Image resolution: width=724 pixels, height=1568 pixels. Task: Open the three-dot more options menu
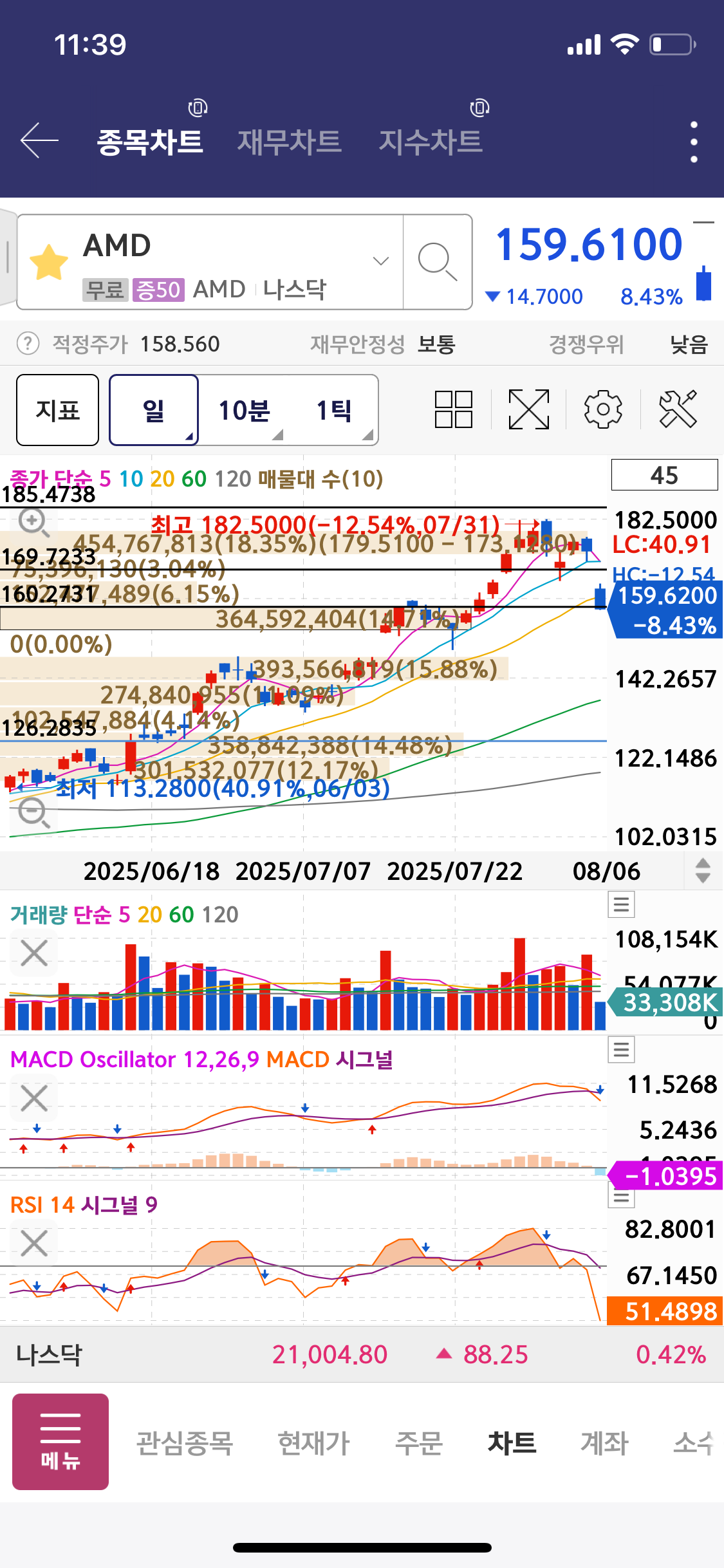(694, 142)
